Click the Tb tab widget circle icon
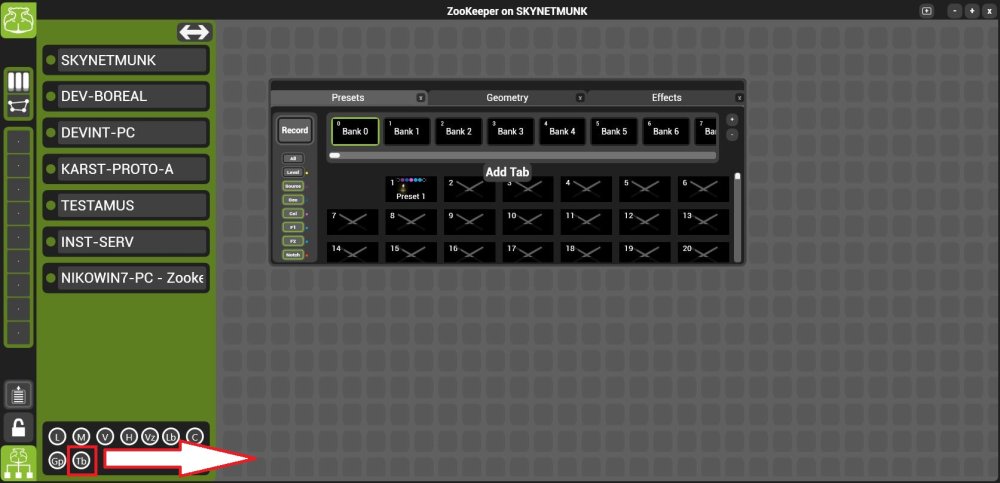This screenshot has width=1000, height=483. (x=81, y=460)
